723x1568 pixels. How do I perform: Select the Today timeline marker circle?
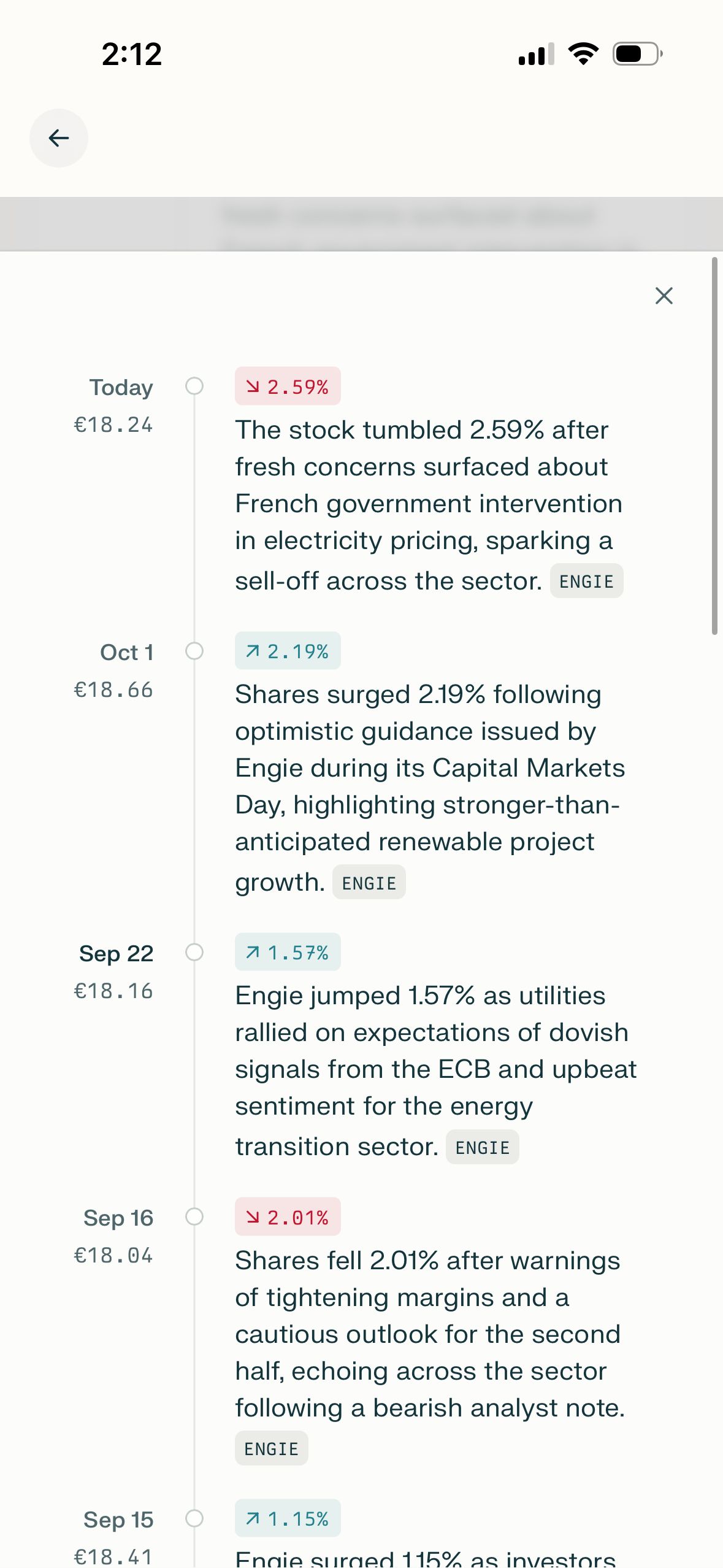[194, 386]
